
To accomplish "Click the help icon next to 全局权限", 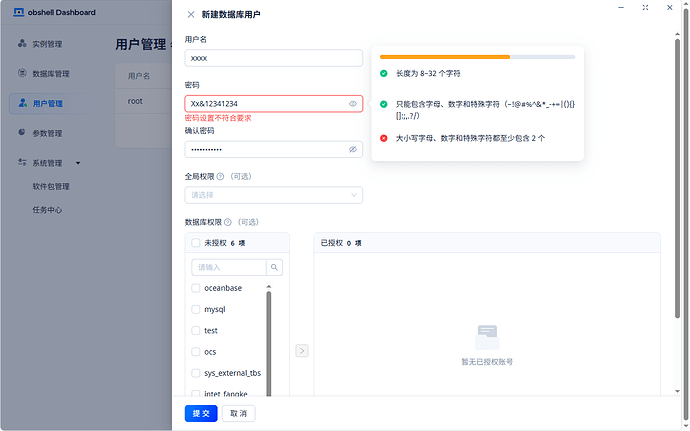I will [x=220, y=177].
